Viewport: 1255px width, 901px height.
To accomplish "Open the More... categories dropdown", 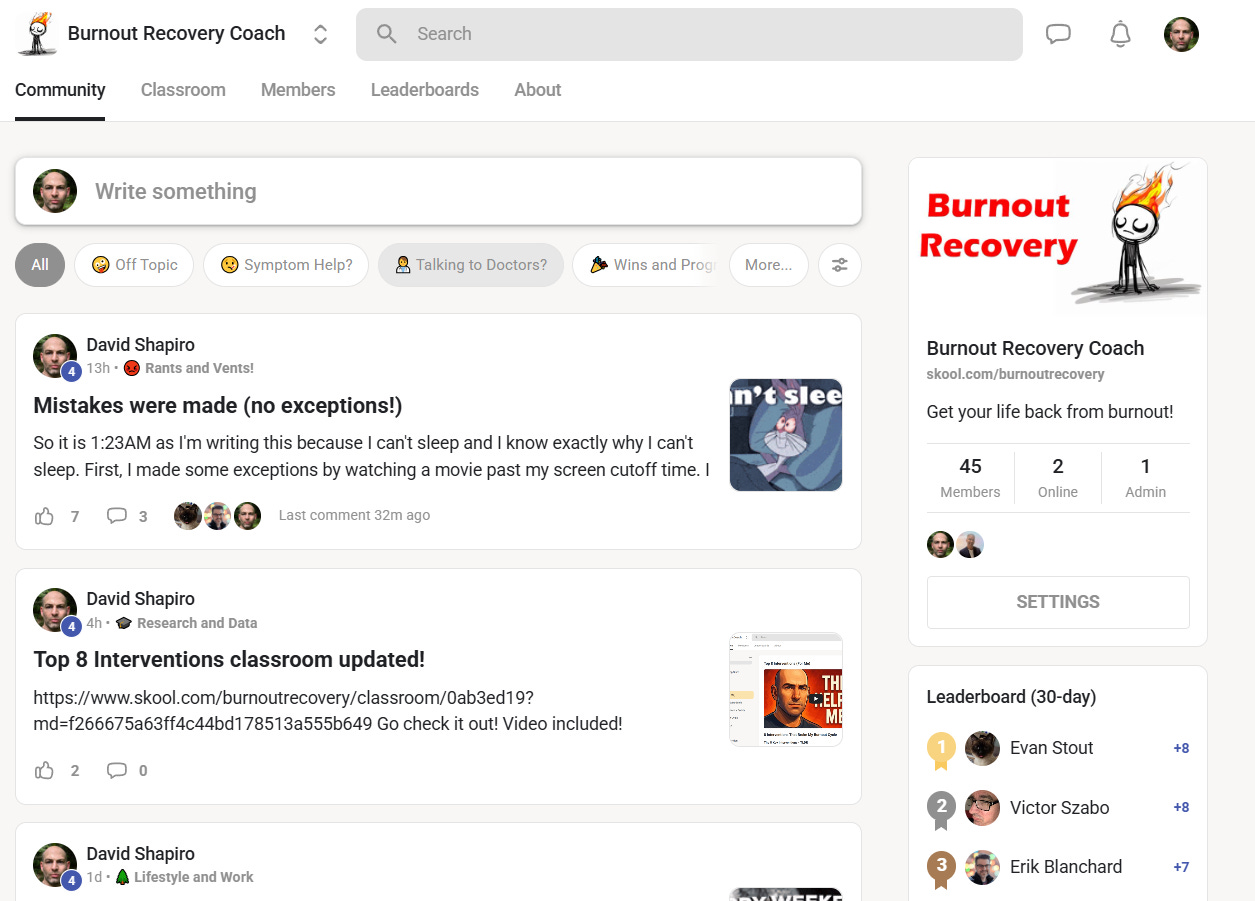I will pyautogui.click(x=769, y=265).
